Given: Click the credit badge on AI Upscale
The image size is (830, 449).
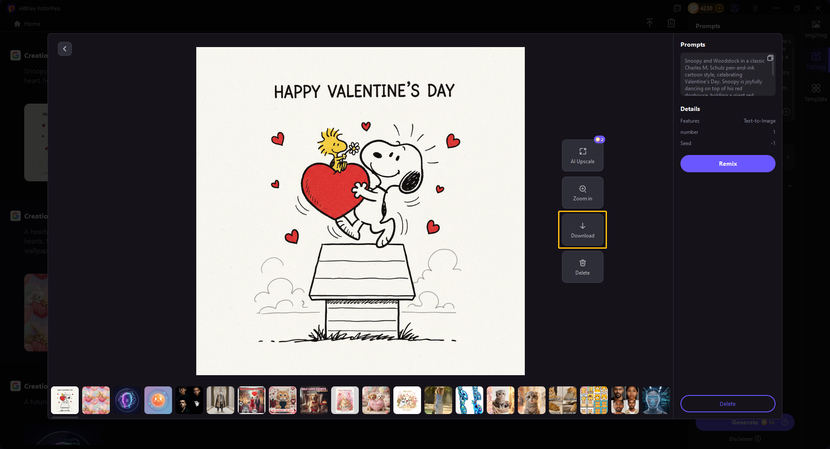Looking at the screenshot, I should (599, 139).
